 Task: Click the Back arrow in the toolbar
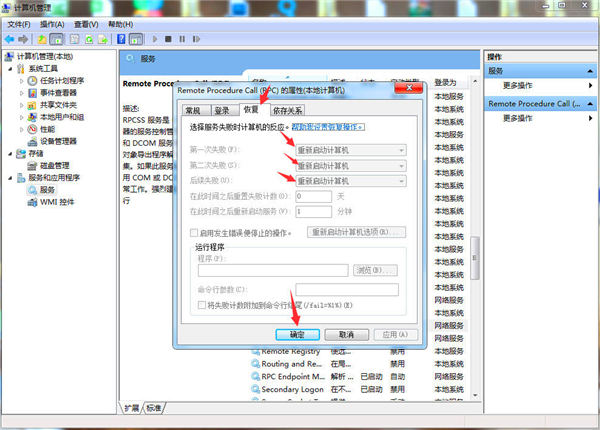coord(11,39)
